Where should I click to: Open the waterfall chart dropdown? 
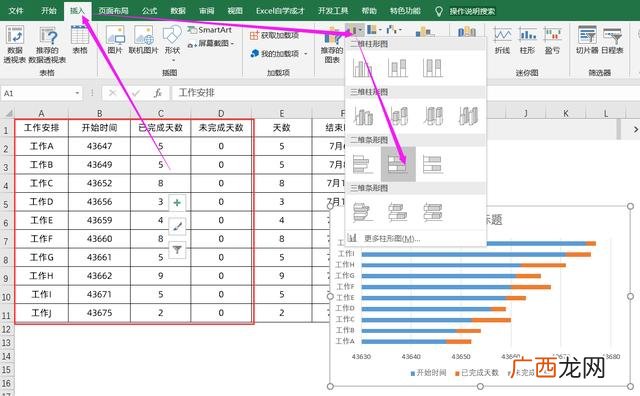tap(394, 30)
